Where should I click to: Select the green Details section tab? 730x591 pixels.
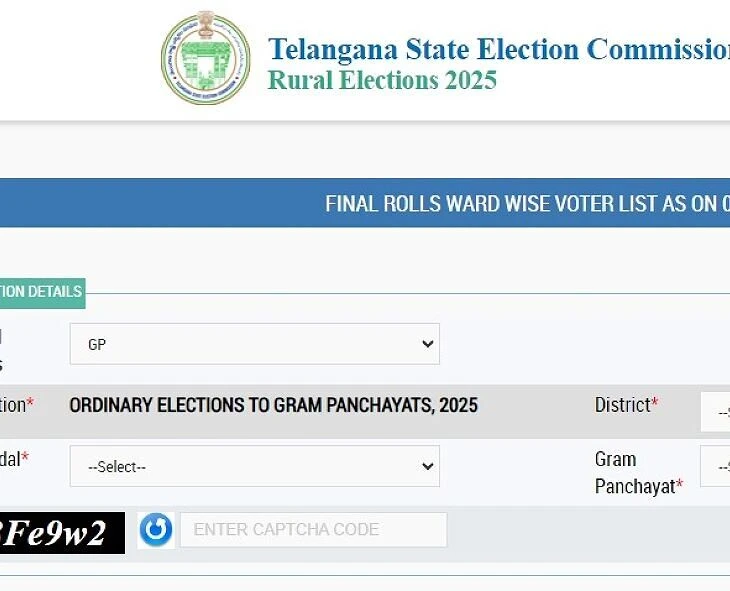coord(41,292)
